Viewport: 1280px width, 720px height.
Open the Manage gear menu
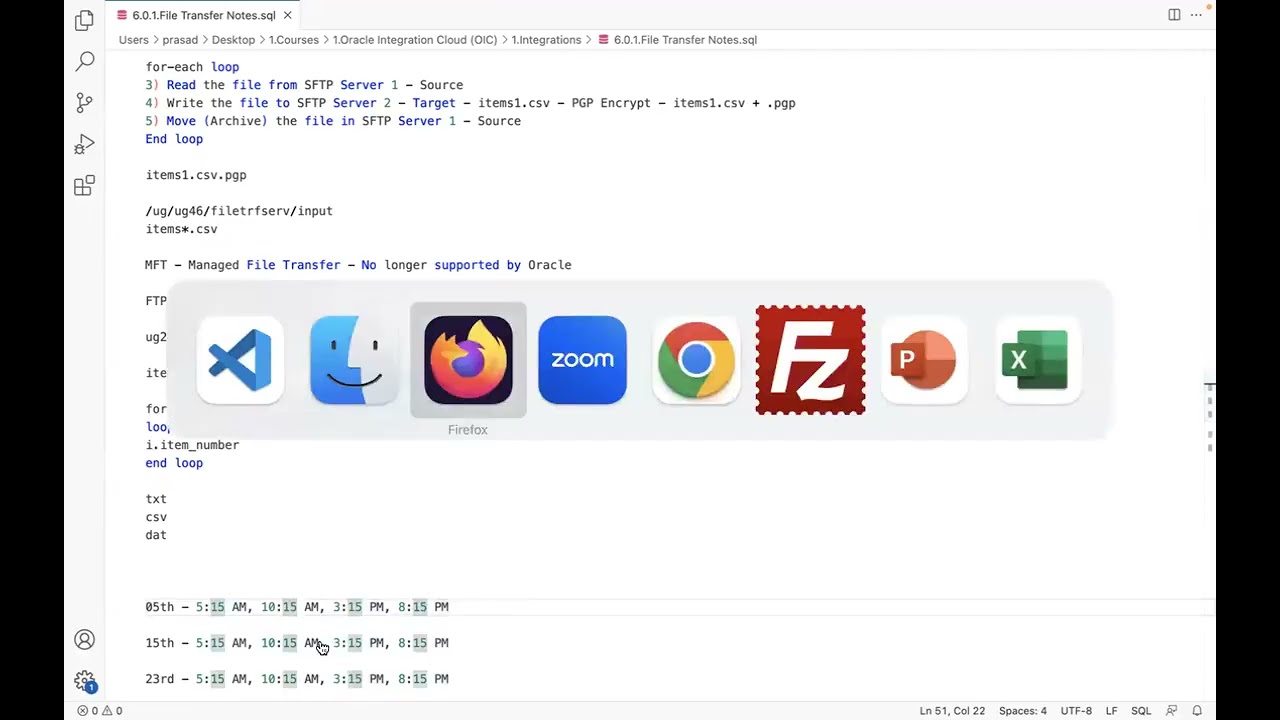85,681
